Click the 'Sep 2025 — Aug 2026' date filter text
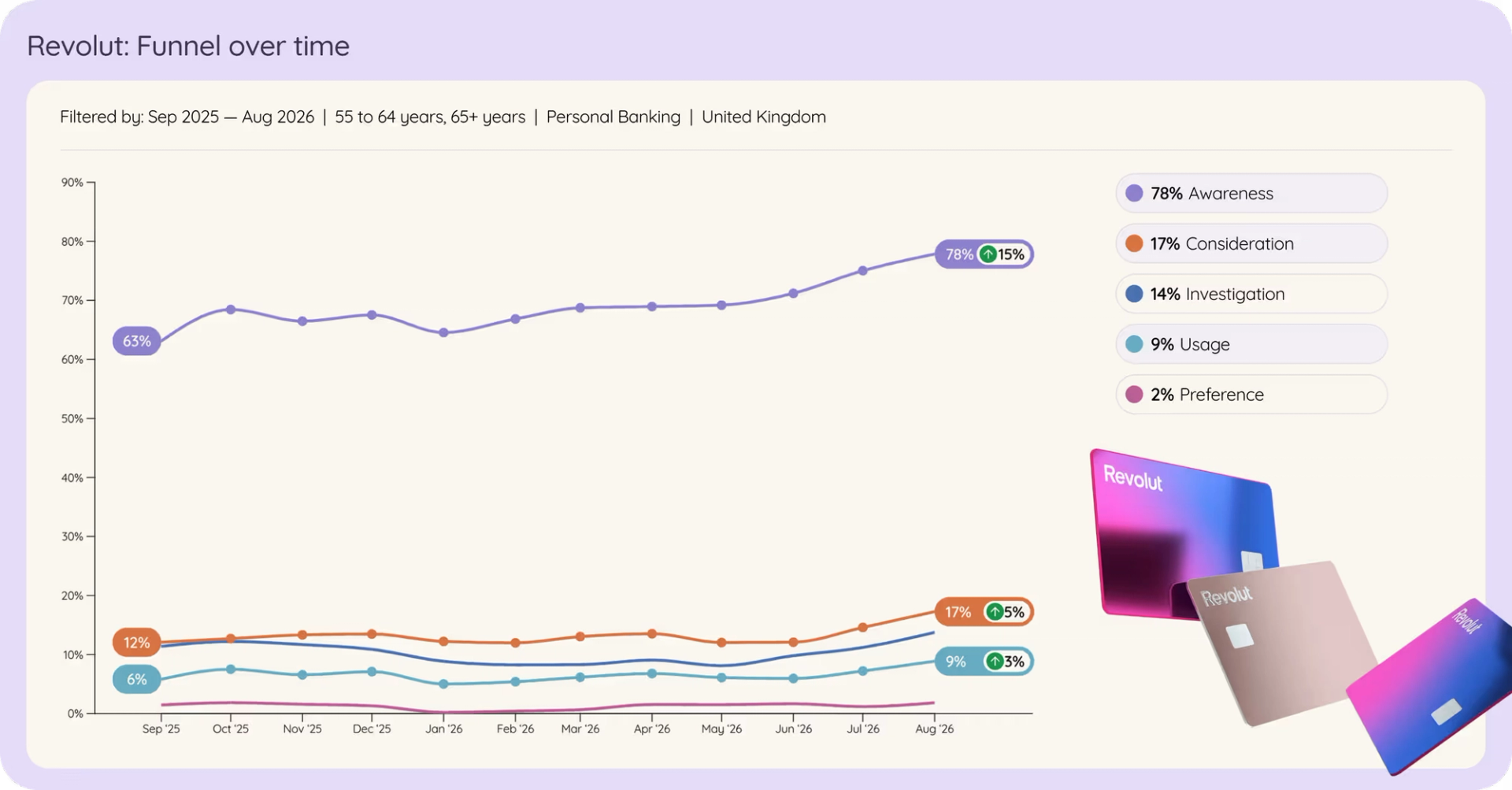 [x=231, y=117]
